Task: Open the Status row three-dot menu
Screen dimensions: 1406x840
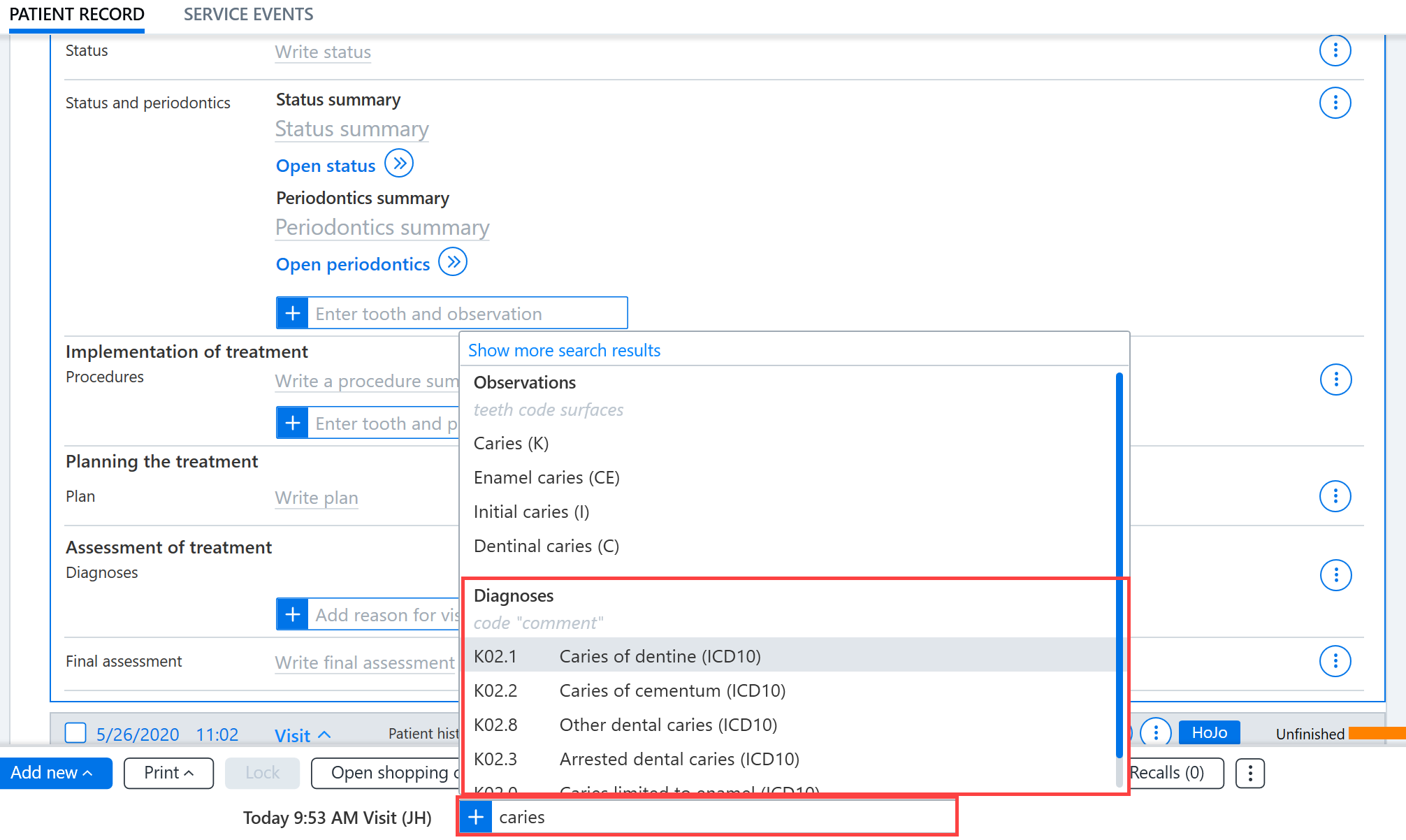Action: (1335, 50)
